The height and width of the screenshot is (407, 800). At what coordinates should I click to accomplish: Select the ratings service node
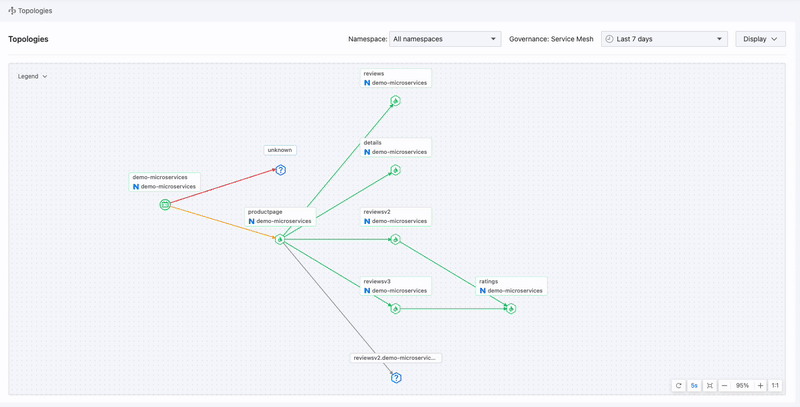click(511, 309)
